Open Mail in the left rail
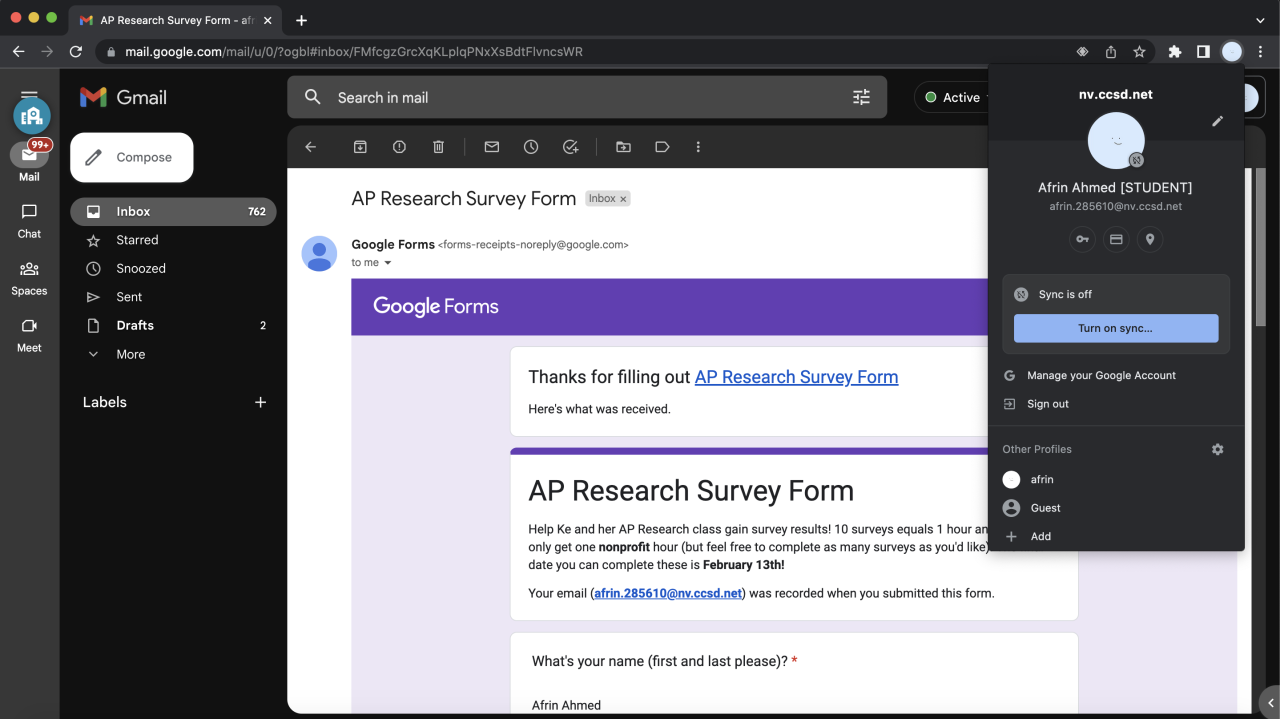 pos(29,162)
